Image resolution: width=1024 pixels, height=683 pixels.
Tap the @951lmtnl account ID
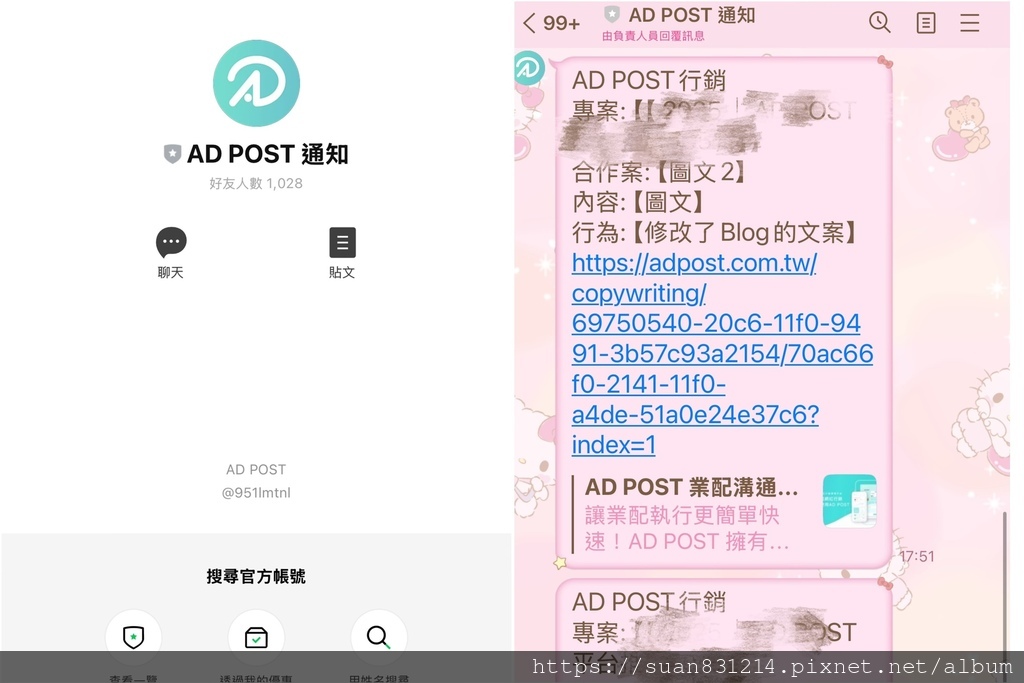[x=256, y=492]
